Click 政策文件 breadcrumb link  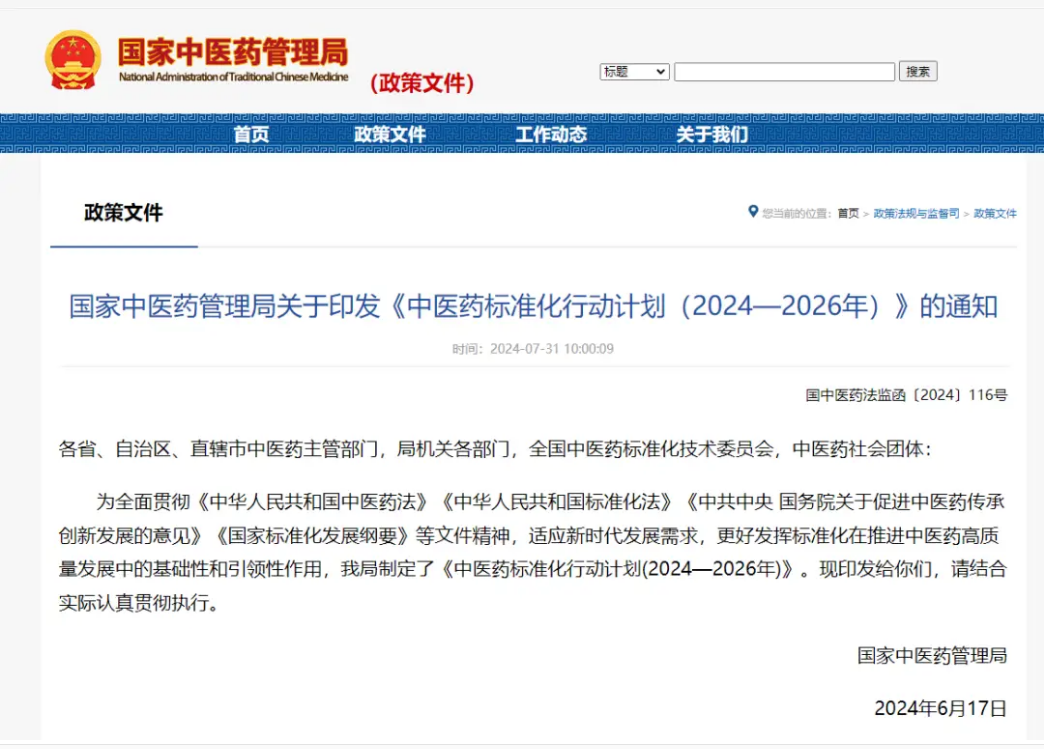coord(993,213)
